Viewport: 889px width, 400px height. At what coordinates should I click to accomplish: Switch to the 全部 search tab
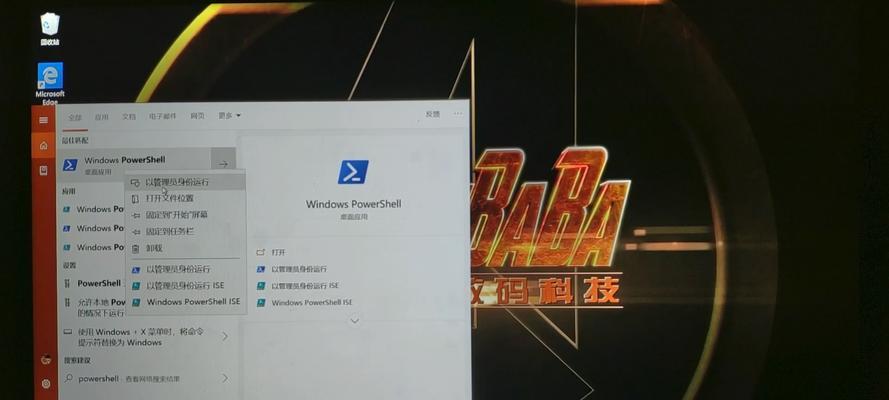click(x=75, y=117)
